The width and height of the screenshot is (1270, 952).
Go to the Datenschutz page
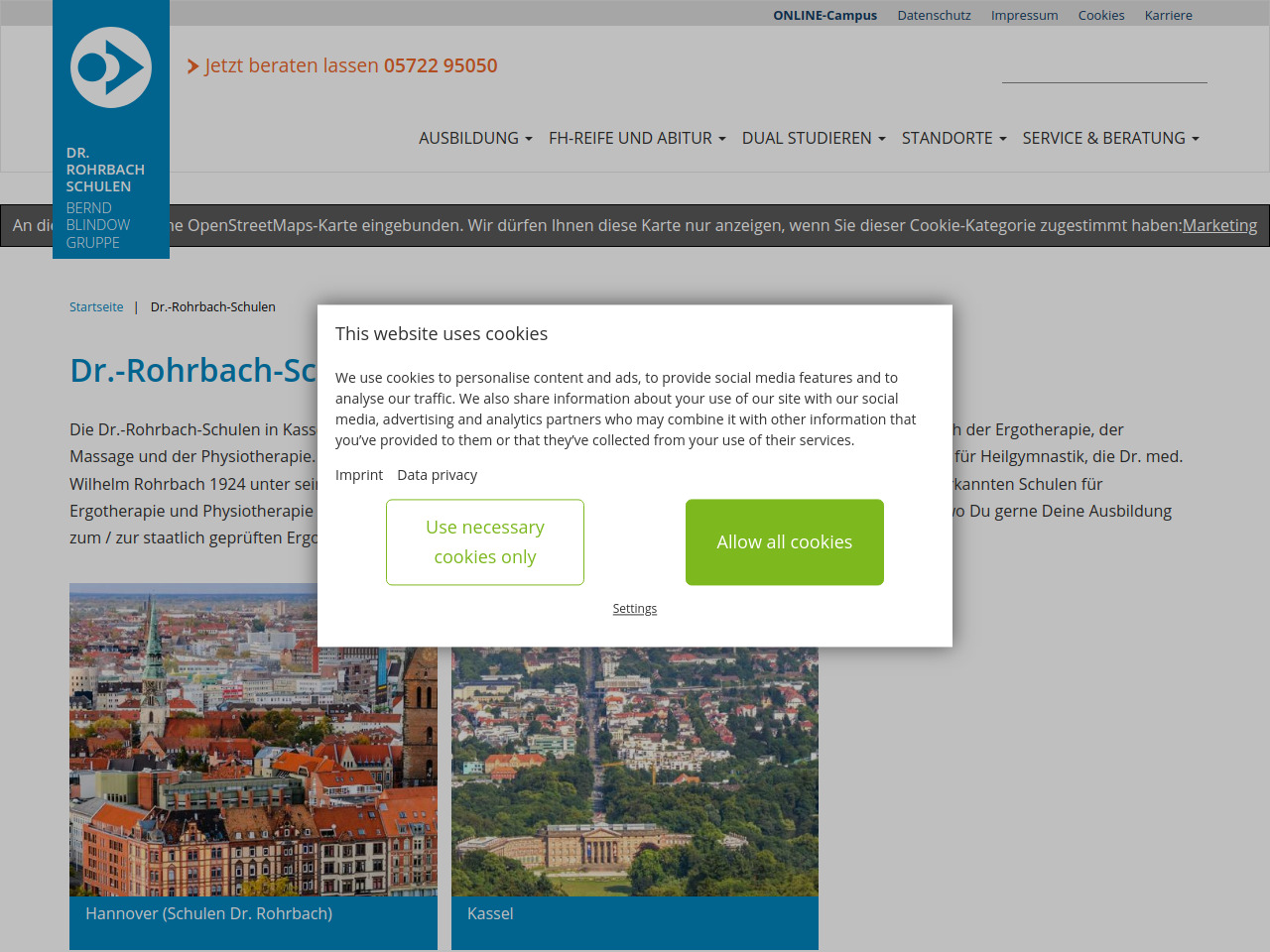934,15
